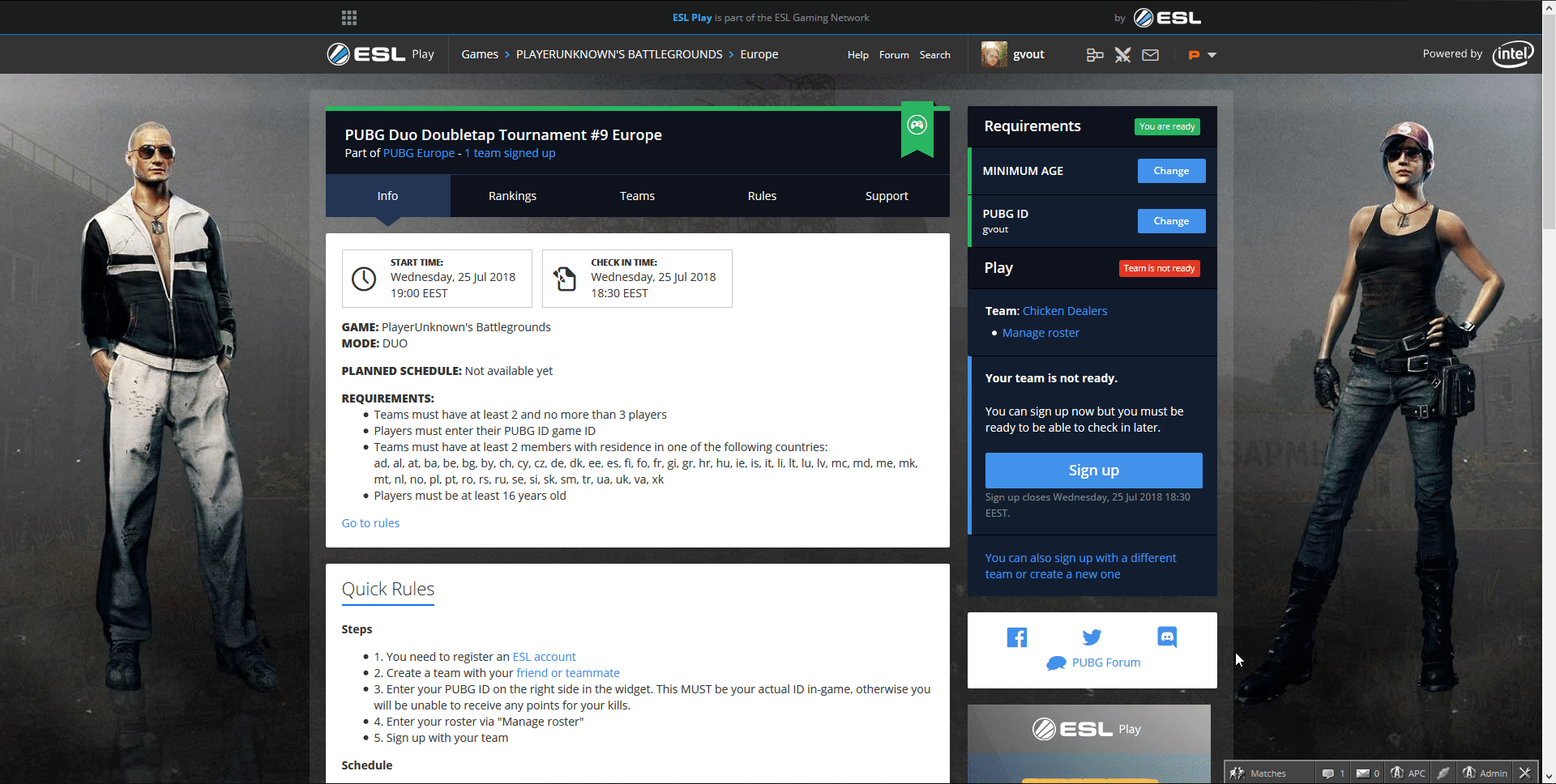
Task: Click the ESL logo at top right
Action: pos(1167,18)
